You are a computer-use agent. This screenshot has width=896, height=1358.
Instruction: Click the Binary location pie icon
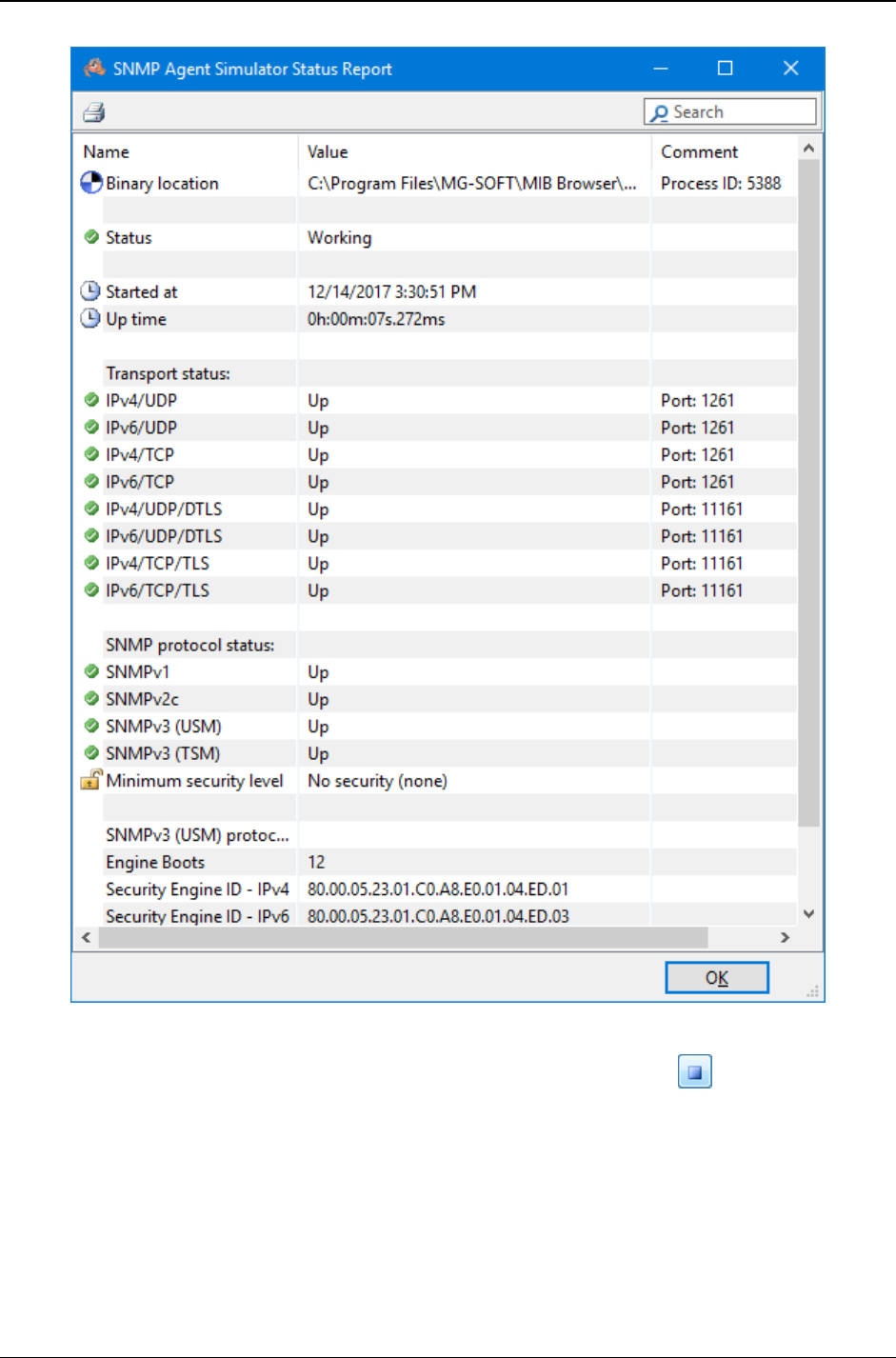pyautogui.click(x=91, y=182)
